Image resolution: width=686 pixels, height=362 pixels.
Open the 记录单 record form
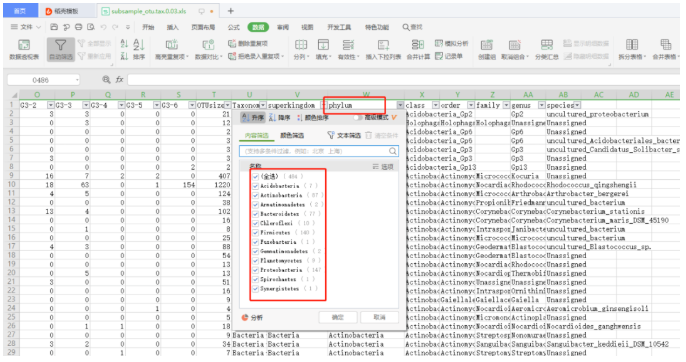point(448,56)
